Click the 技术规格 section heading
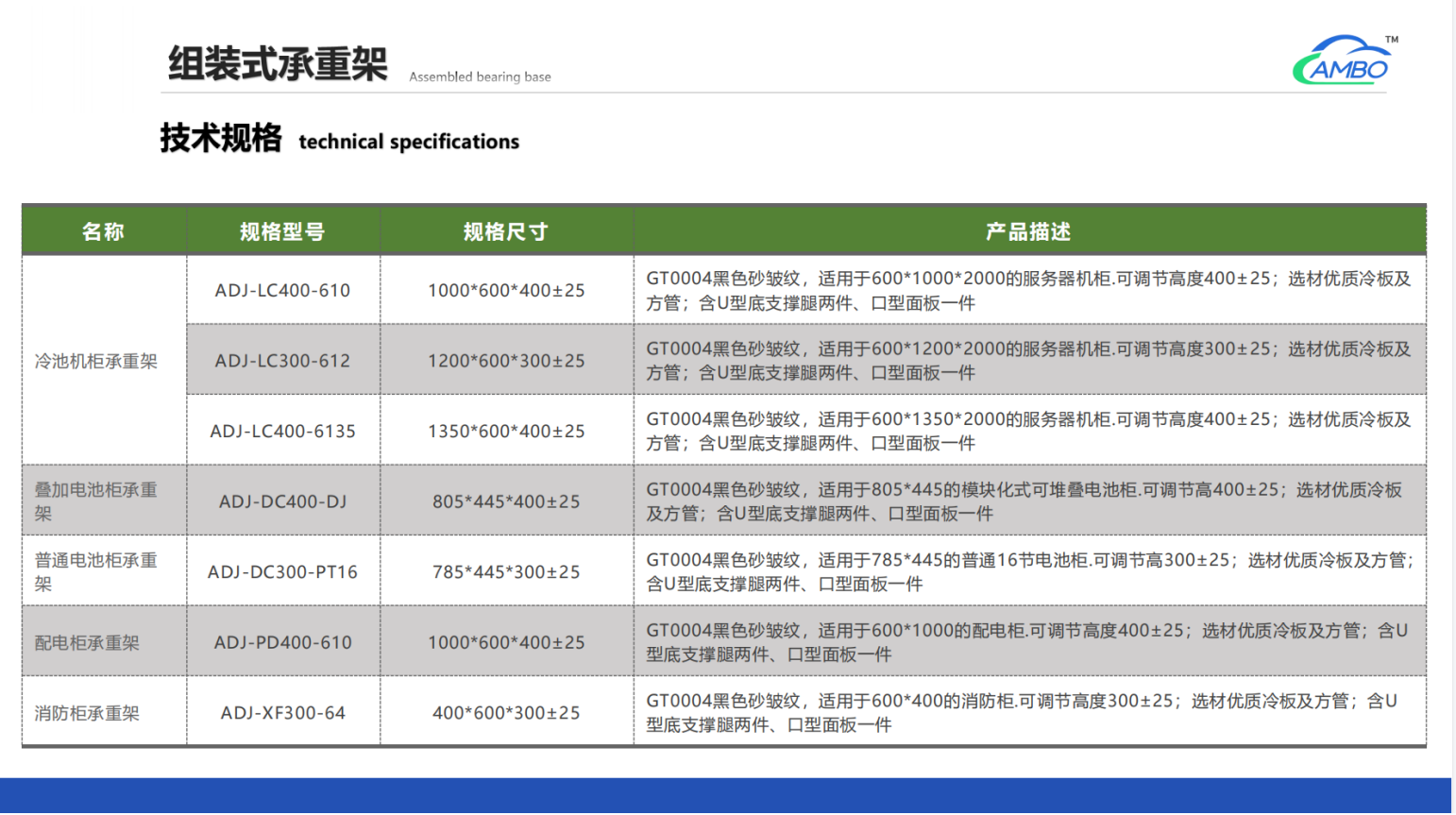 click(220, 138)
